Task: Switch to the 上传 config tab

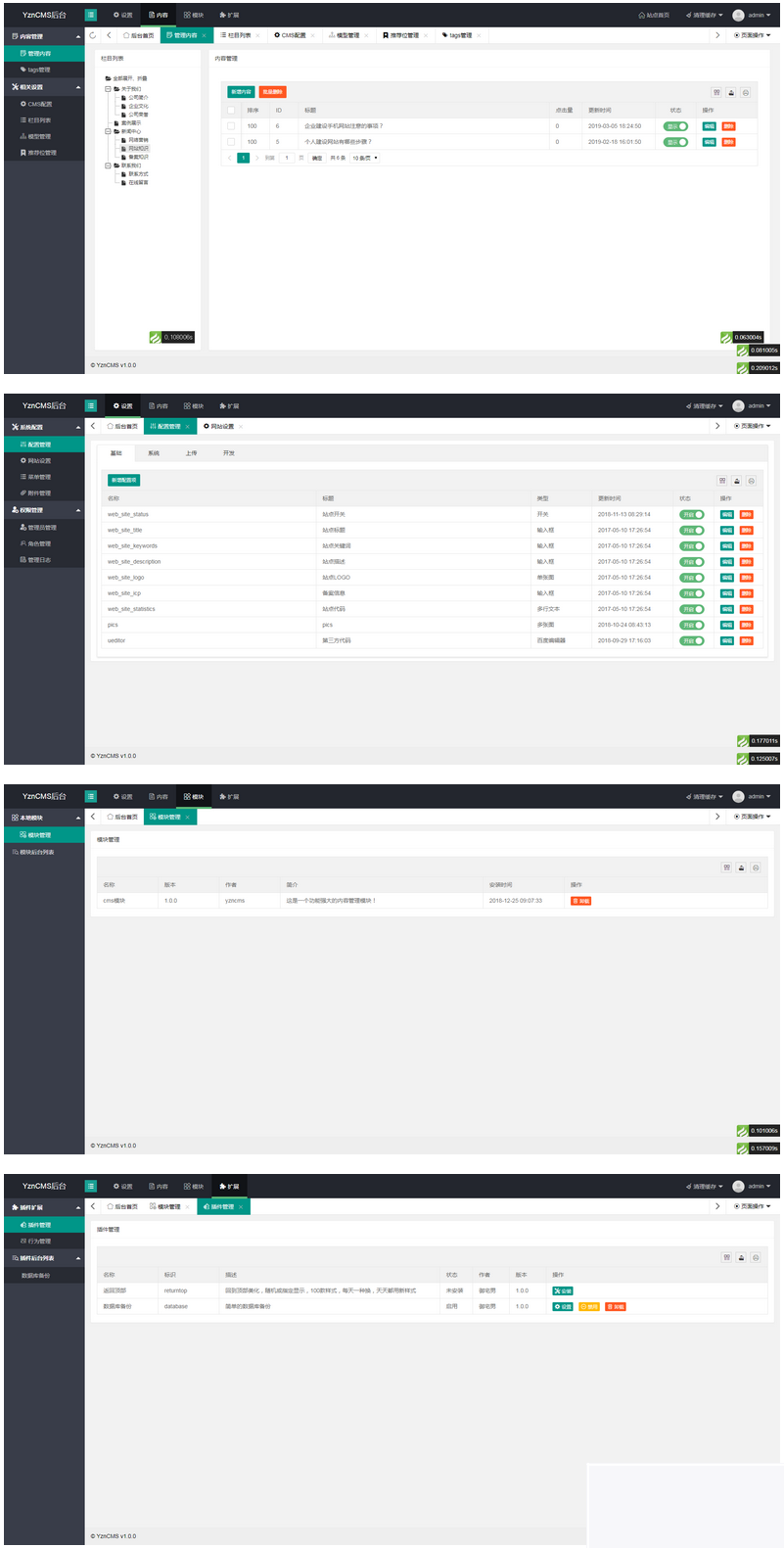Action: tap(191, 453)
